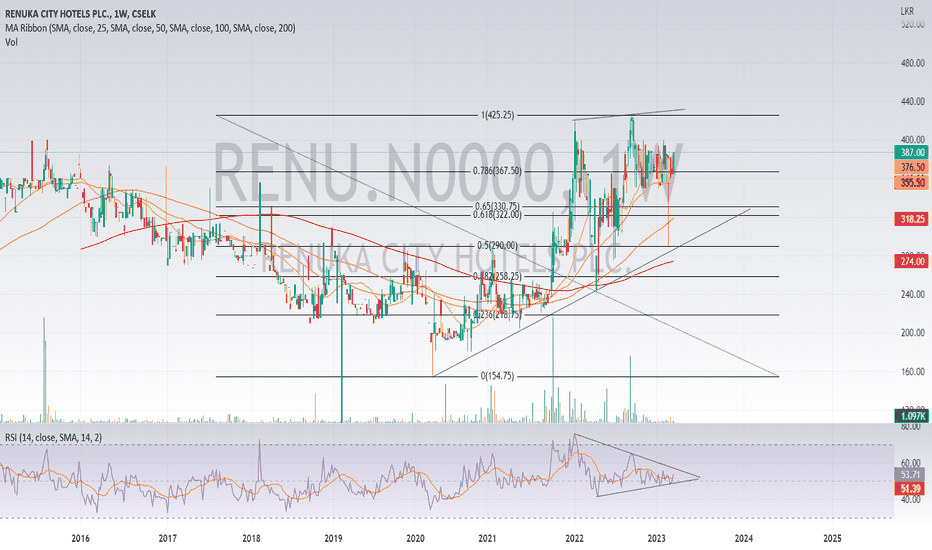Click the 1.097K volume value tag
Image resolution: width=932 pixels, height=550 pixels.
tap(912, 416)
